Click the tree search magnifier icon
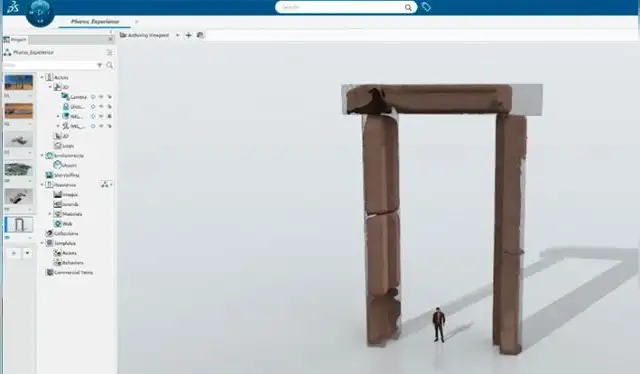Screen dimensions: 640x374 coord(109,65)
